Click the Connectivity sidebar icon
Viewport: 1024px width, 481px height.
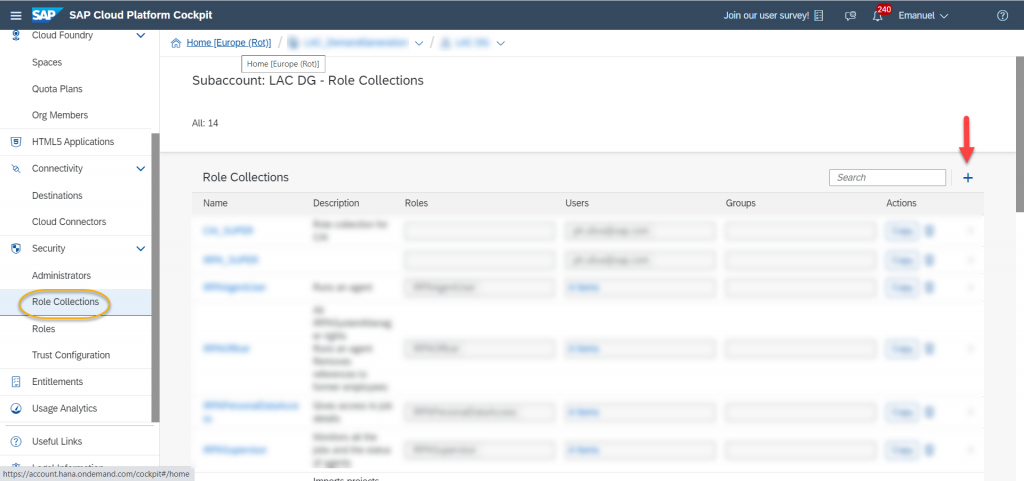click(17, 168)
